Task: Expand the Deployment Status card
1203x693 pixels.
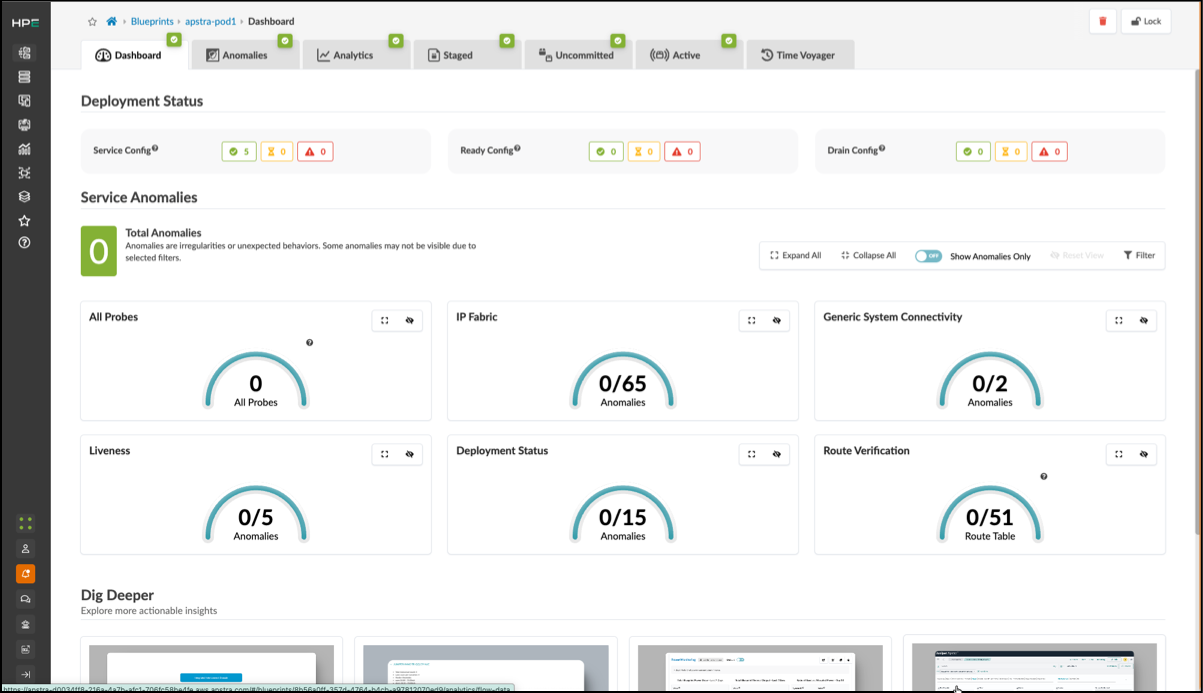Action: coord(752,455)
